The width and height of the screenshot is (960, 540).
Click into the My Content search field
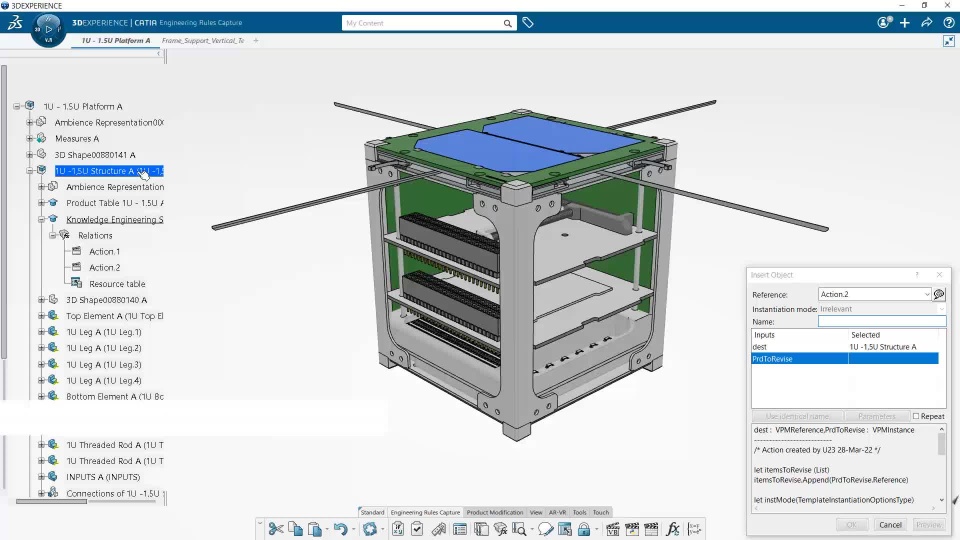(x=422, y=23)
